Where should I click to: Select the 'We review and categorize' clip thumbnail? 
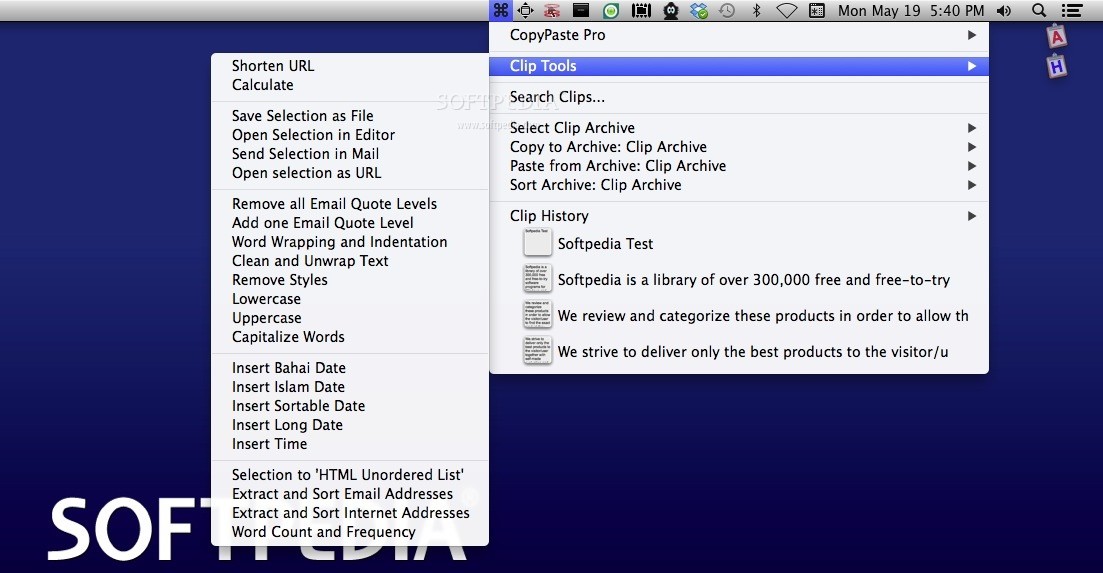(x=537, y=314)
